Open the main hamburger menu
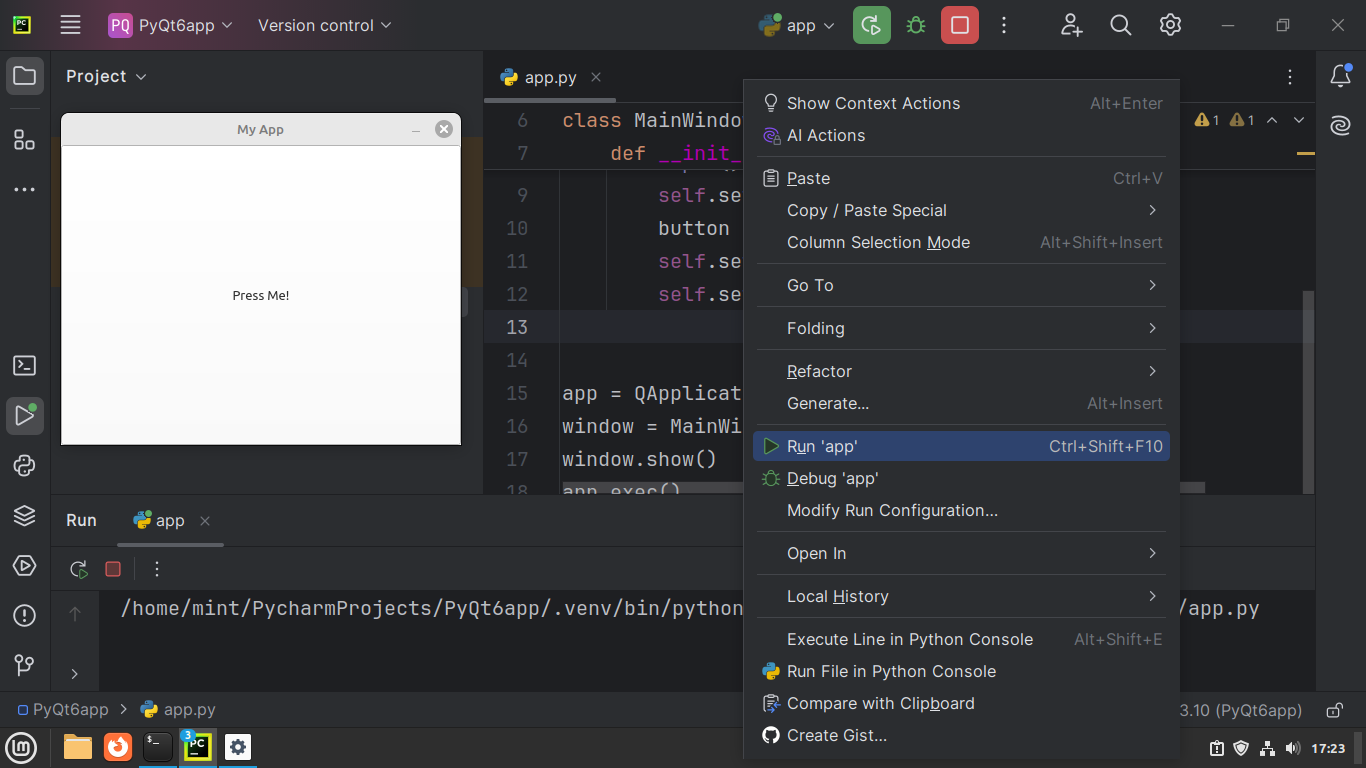This screenshot has height=768, width=1366. 70,25
